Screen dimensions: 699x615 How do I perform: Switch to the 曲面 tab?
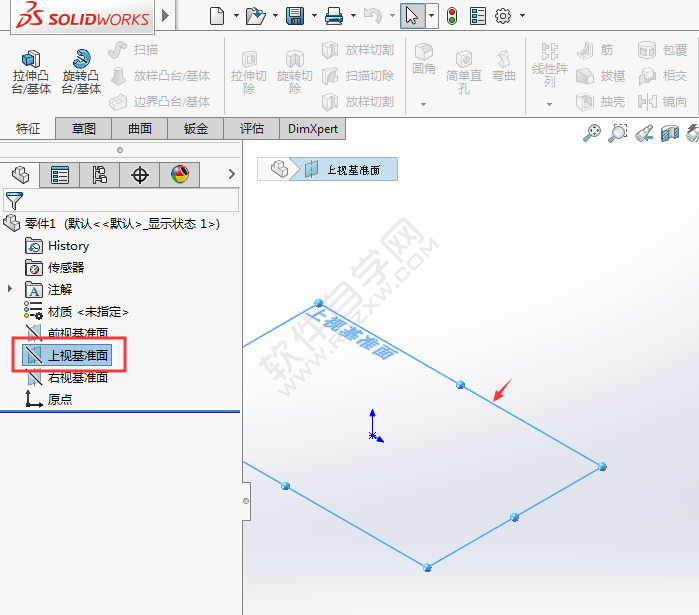[140, 129]
